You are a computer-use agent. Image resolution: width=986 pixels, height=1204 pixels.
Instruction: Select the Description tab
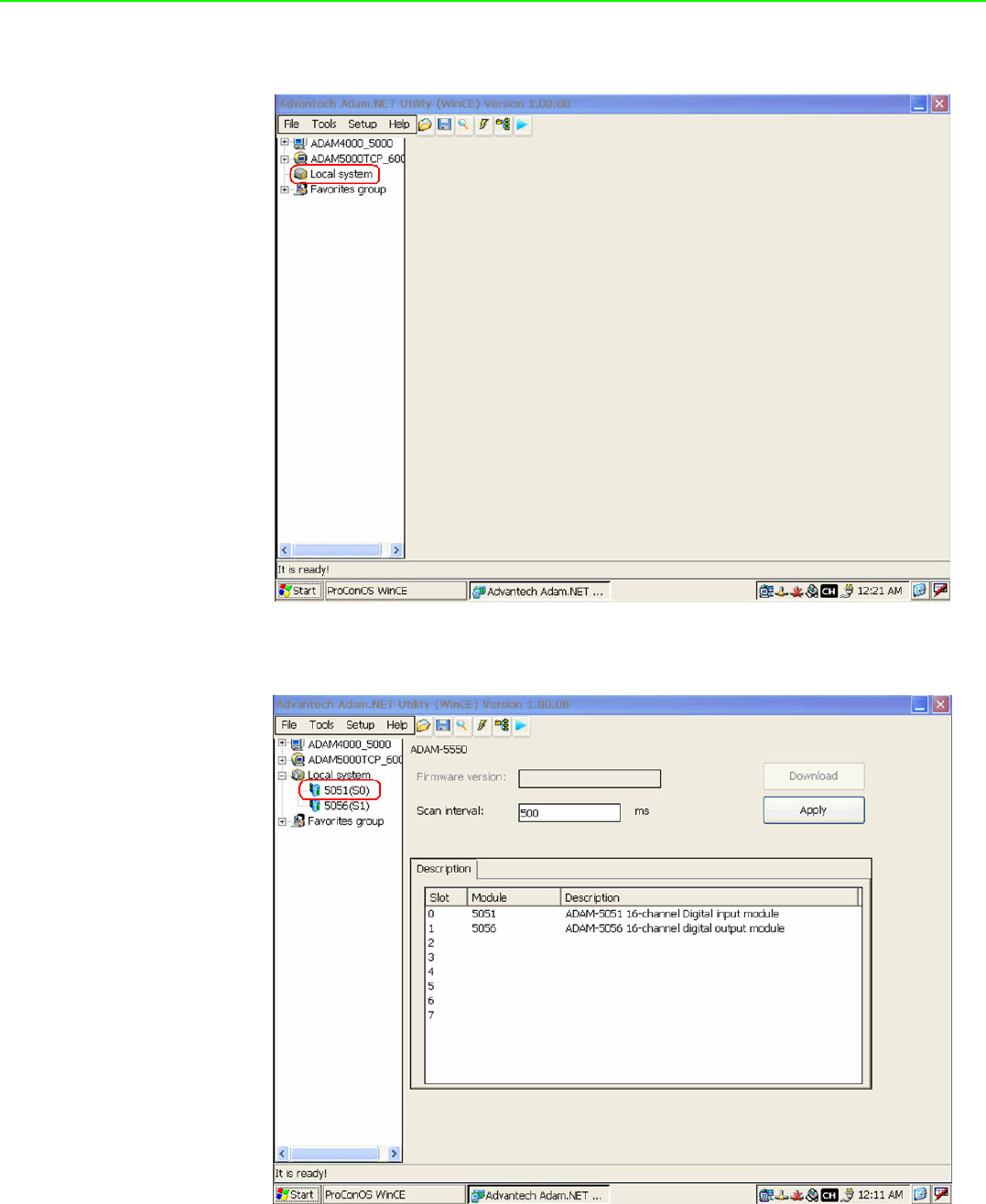pyautogui.click(x=444, y=869)
